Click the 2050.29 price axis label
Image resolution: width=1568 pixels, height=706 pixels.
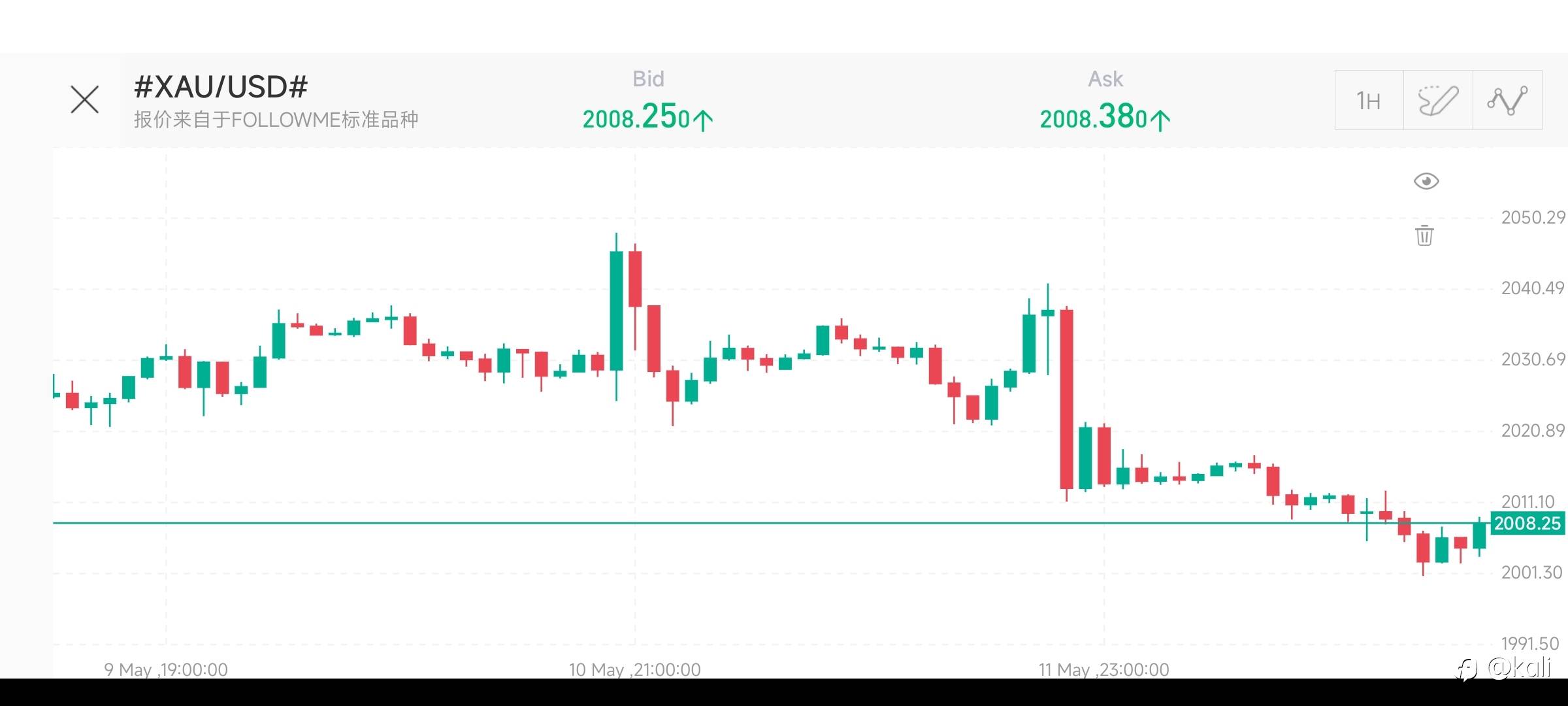point(1533,217)
